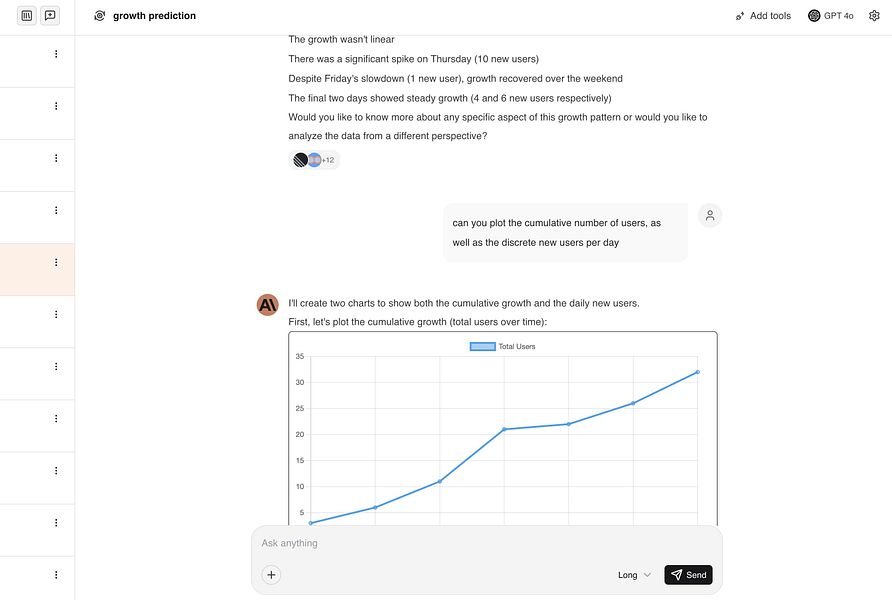
Task: Open the last sidebar conversation's three-dot menu
Action: 56,575
